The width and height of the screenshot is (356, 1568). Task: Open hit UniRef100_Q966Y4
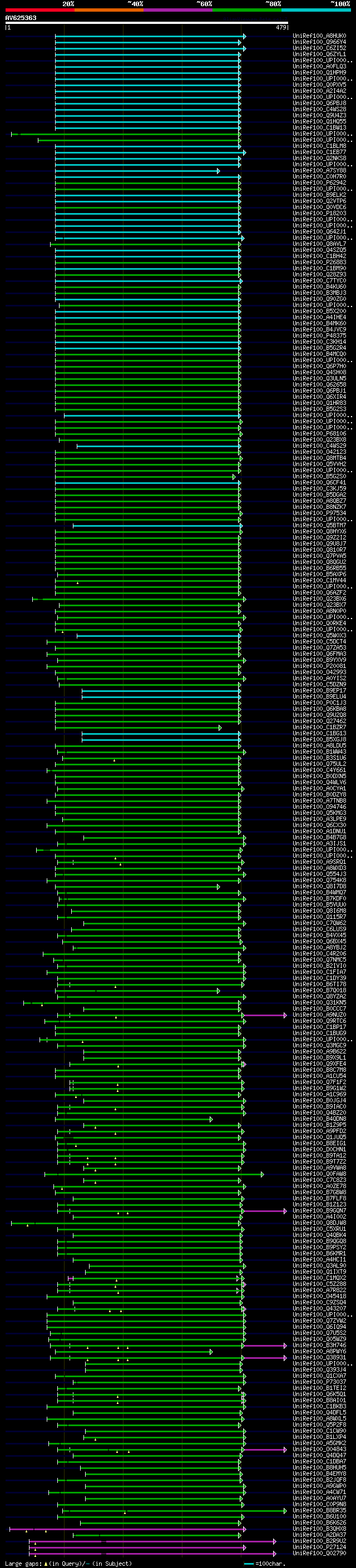coord(319,42)
